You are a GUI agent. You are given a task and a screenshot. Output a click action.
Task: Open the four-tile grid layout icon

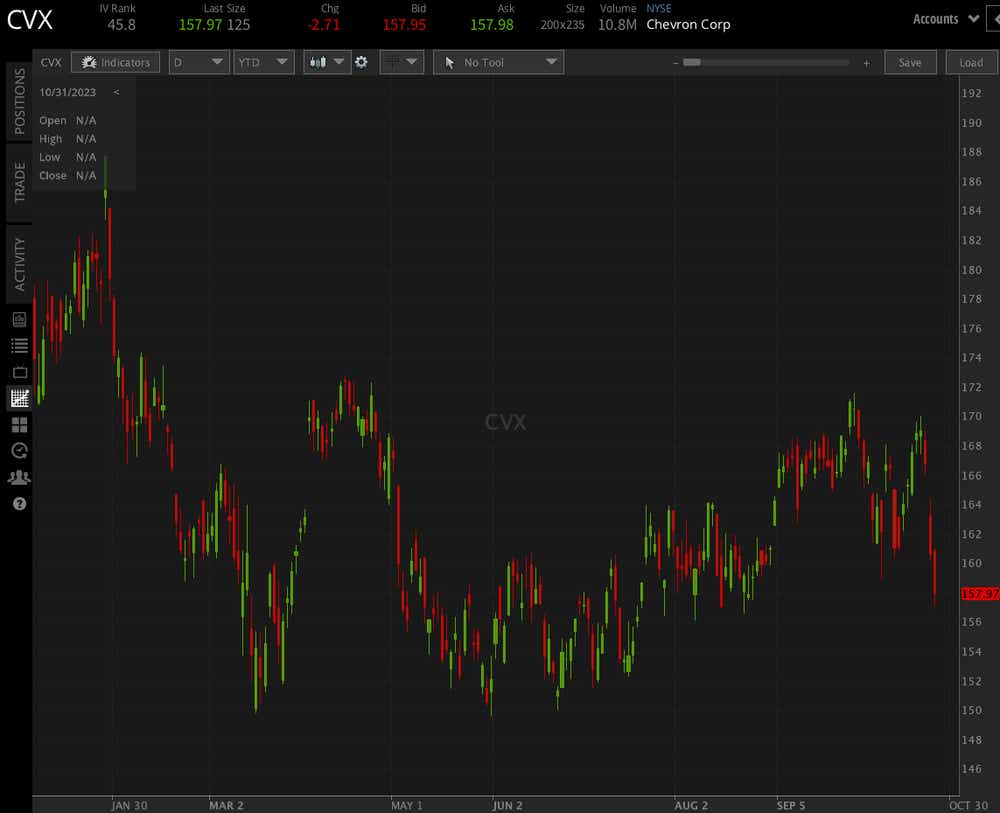pyautogui.click(x=19, y=425)
